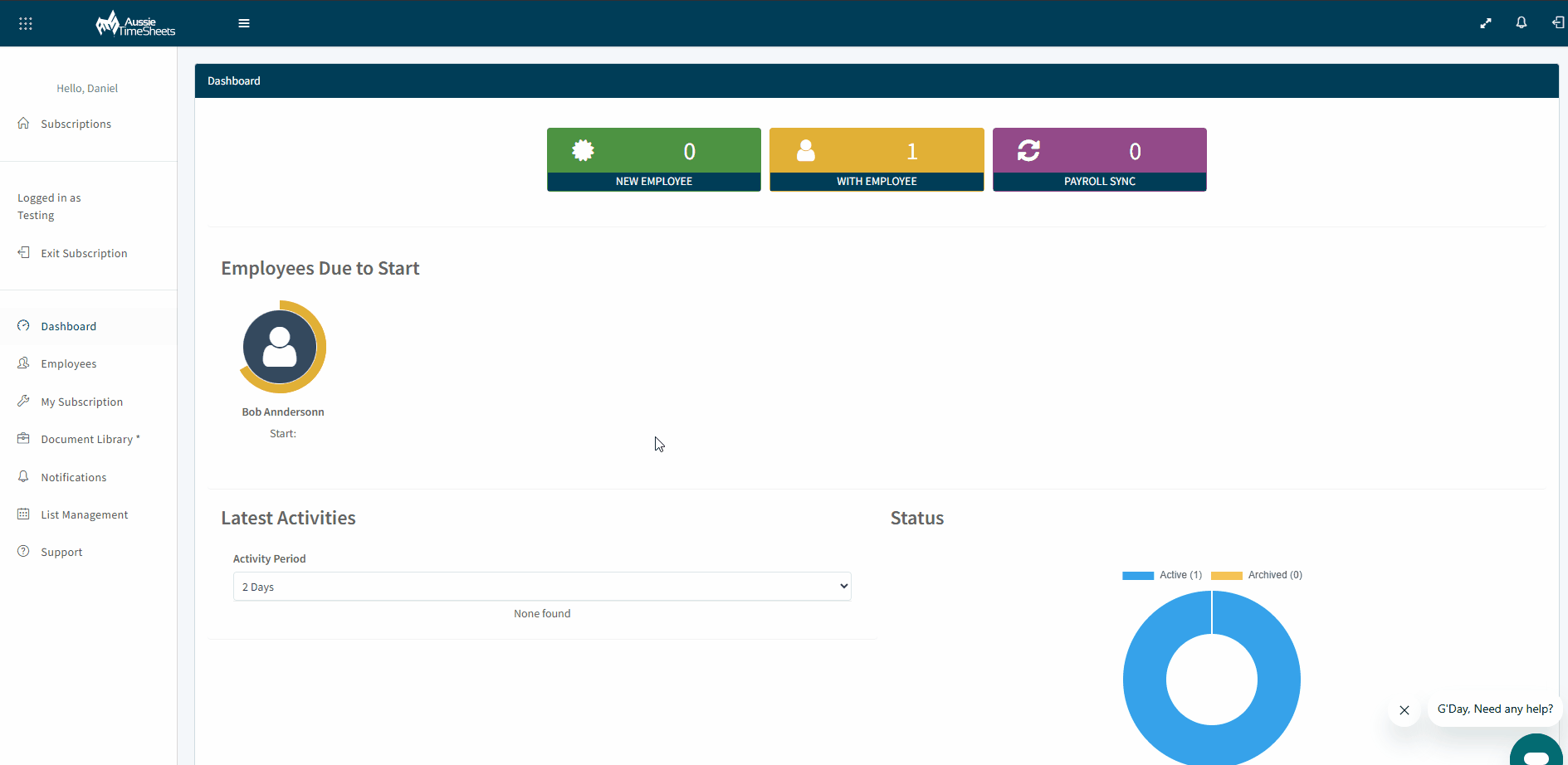
Task: Click the None found text
Action: [542, 613]
